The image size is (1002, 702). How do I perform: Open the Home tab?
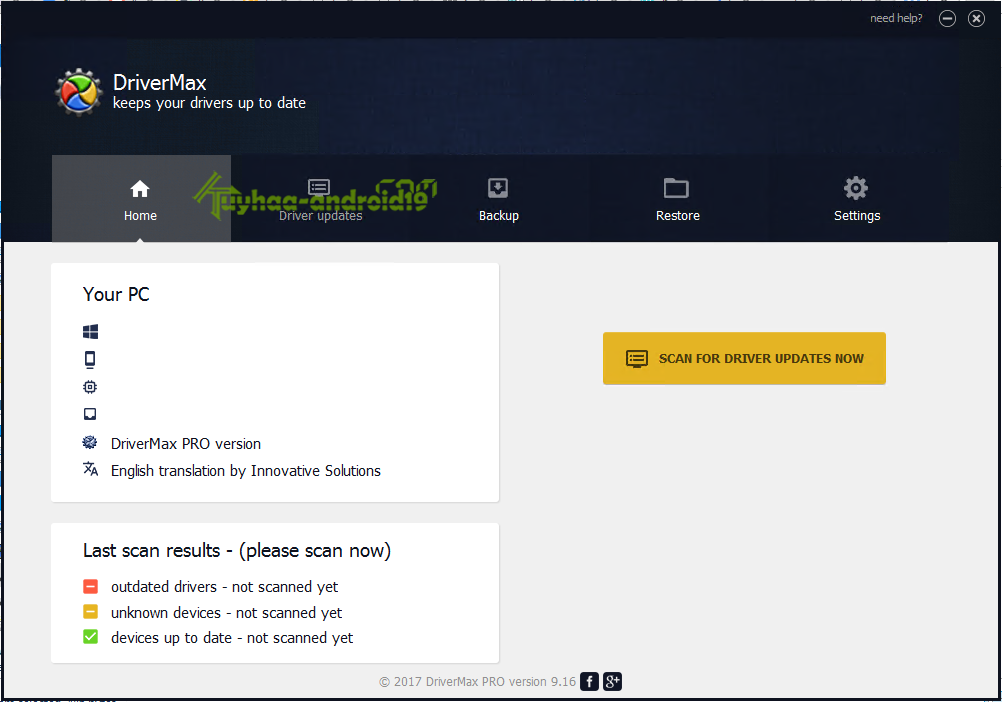pyautogui.click(x=141, y=199)
